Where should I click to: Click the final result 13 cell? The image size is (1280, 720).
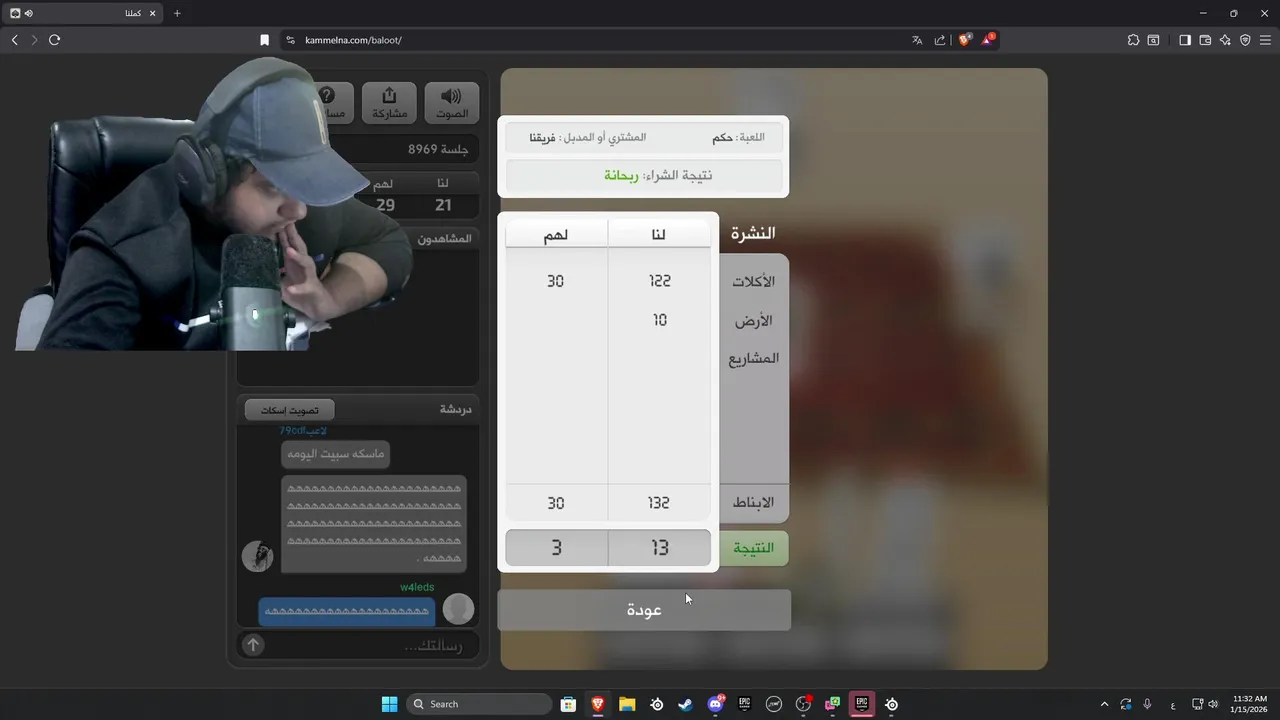point(660,548)
